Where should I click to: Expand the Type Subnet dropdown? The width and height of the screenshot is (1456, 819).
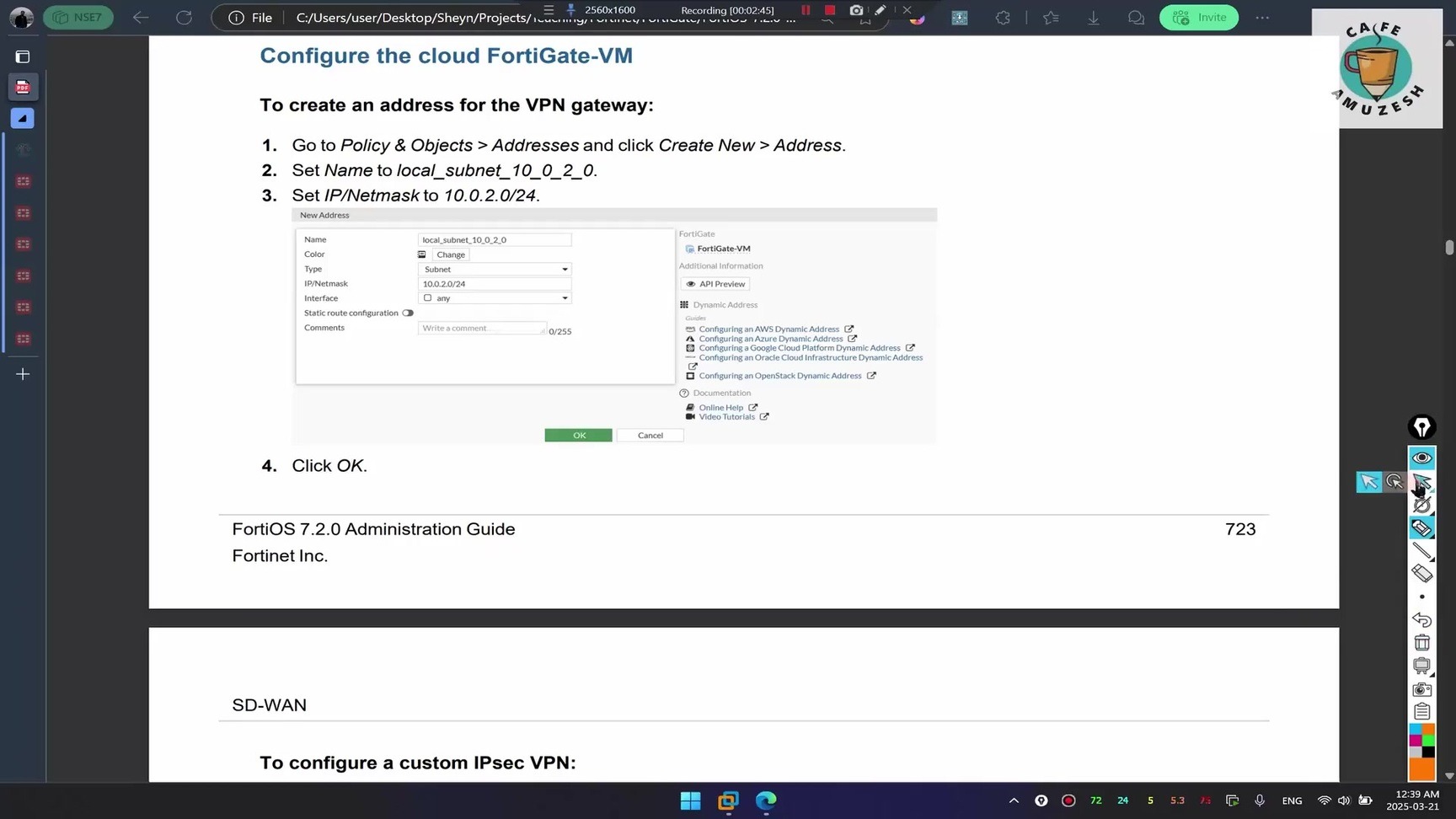495,270
